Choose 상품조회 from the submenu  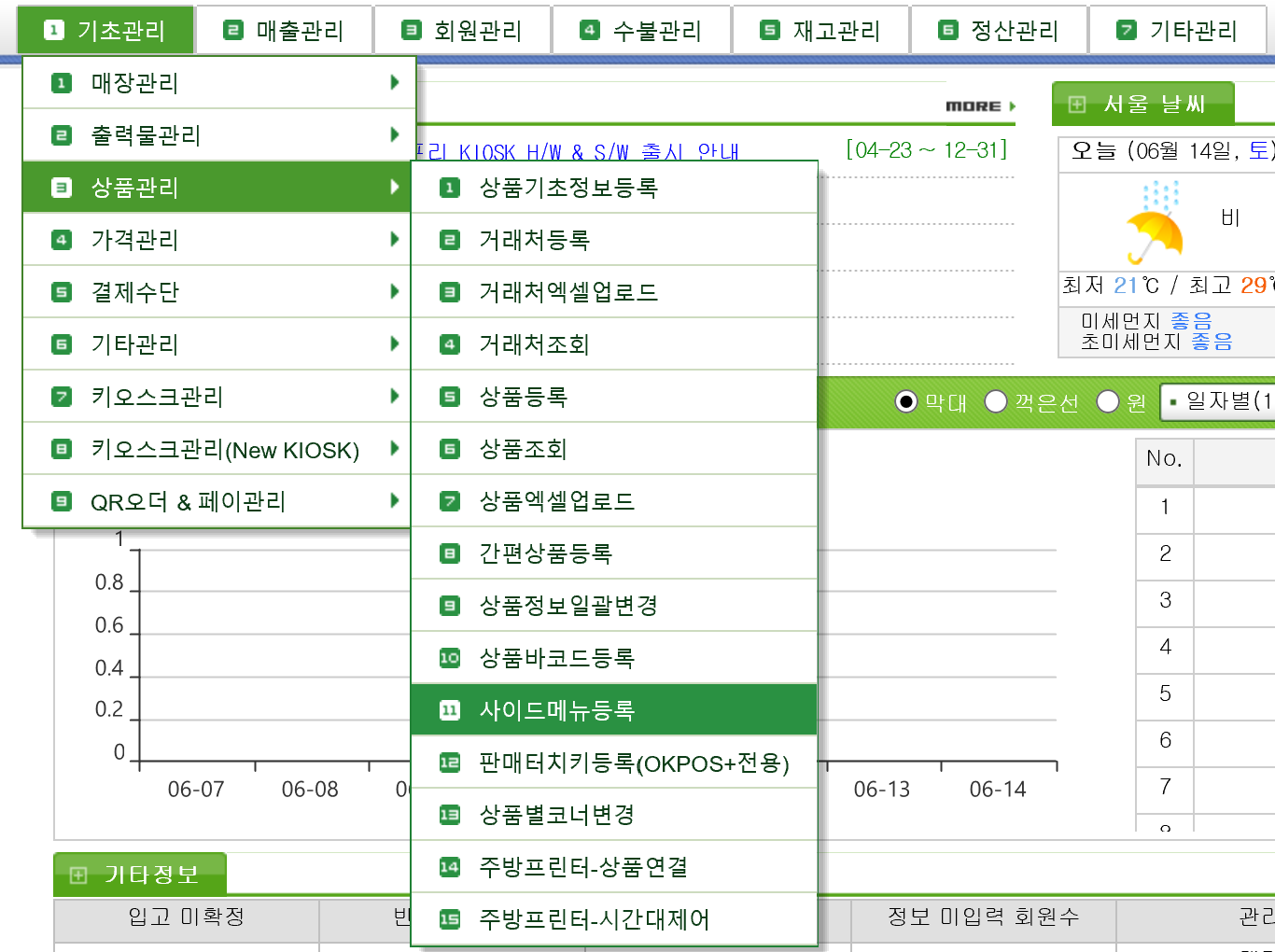pyautogui.click(x=523, y=449)
